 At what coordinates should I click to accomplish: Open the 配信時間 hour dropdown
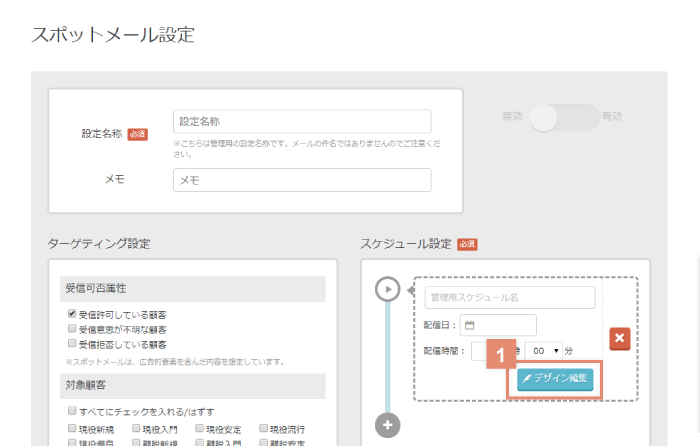pos(480,352)
